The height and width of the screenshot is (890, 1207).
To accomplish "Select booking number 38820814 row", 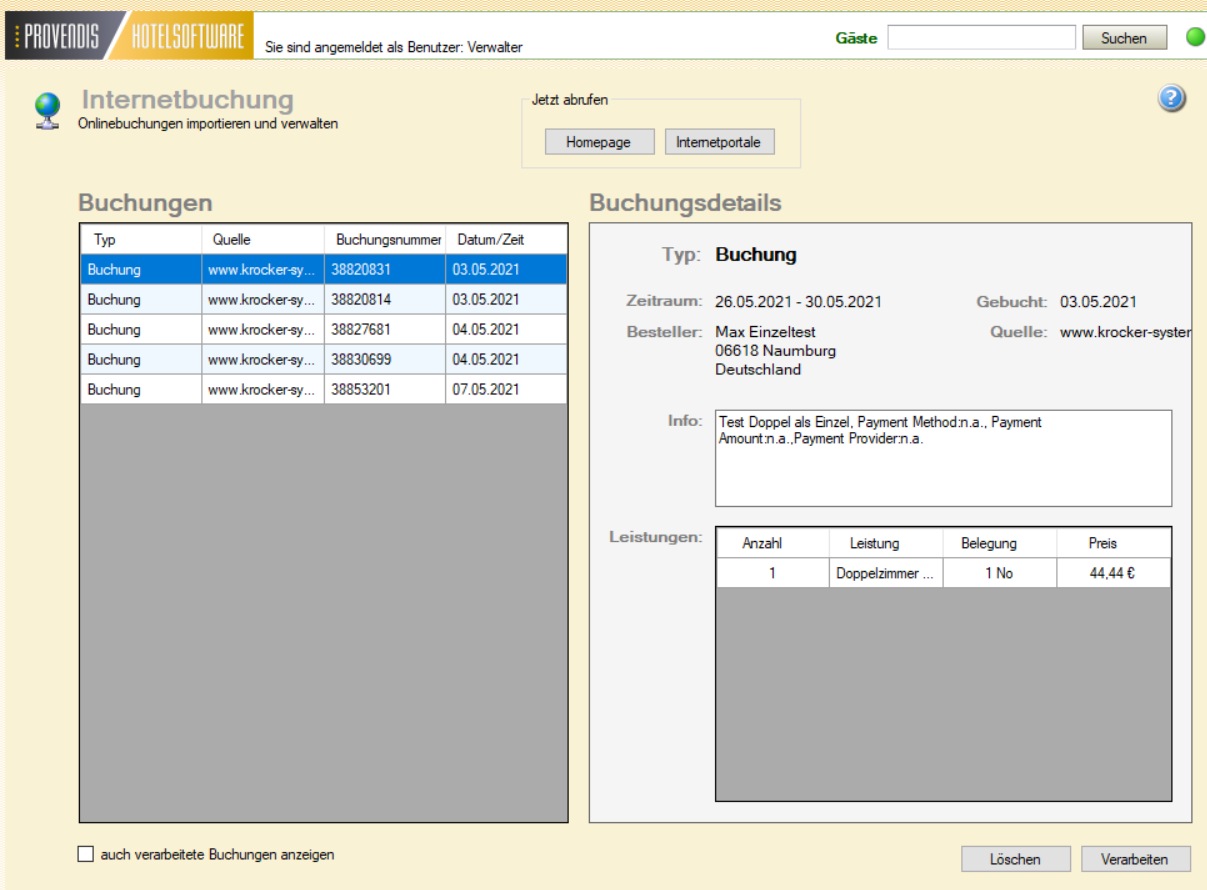I will pos(323,299).
